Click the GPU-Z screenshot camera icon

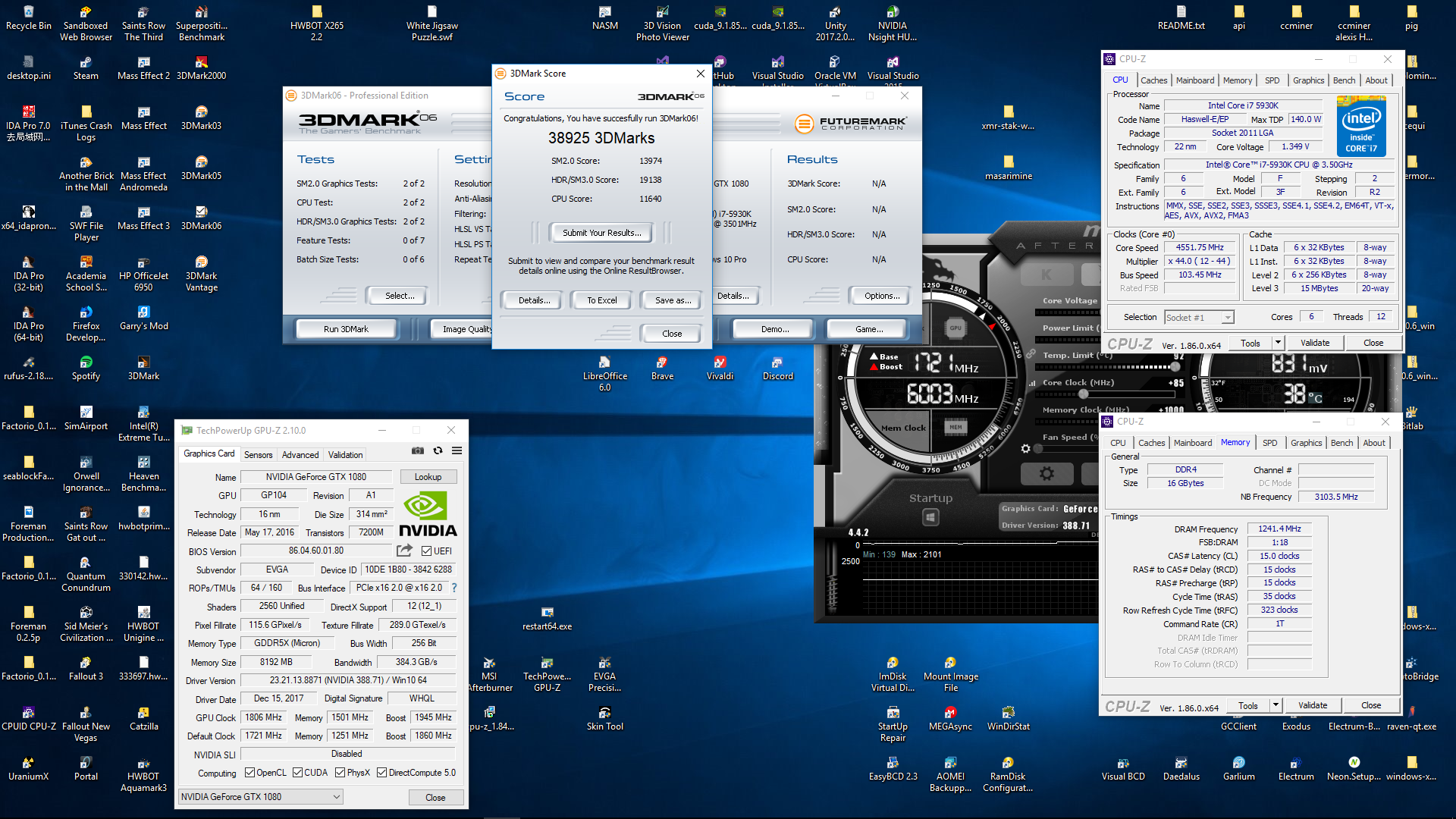coord(418,450)
